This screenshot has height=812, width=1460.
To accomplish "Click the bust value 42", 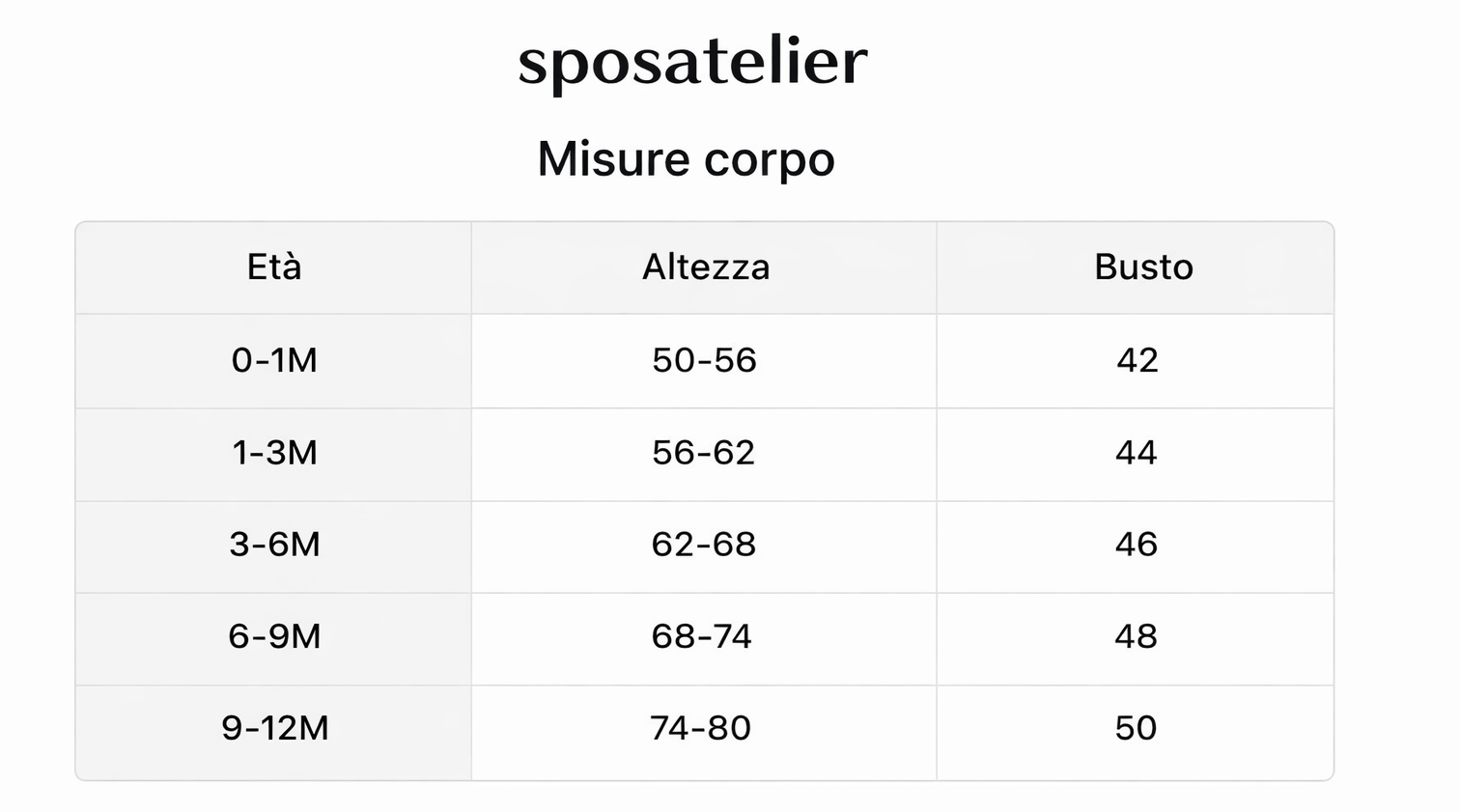I will pyautogui.click(x=1137, y=360).
